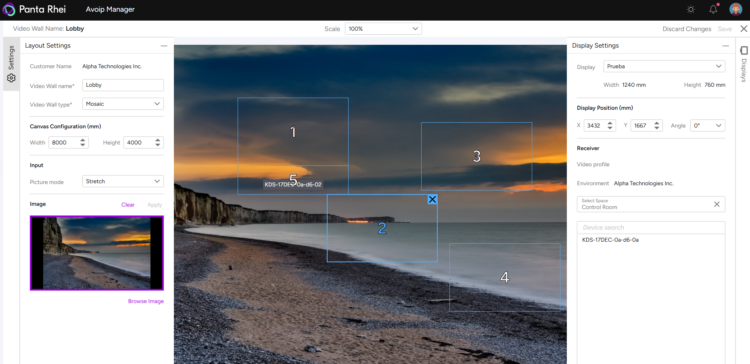Open the notifications bell

(713, 9)
